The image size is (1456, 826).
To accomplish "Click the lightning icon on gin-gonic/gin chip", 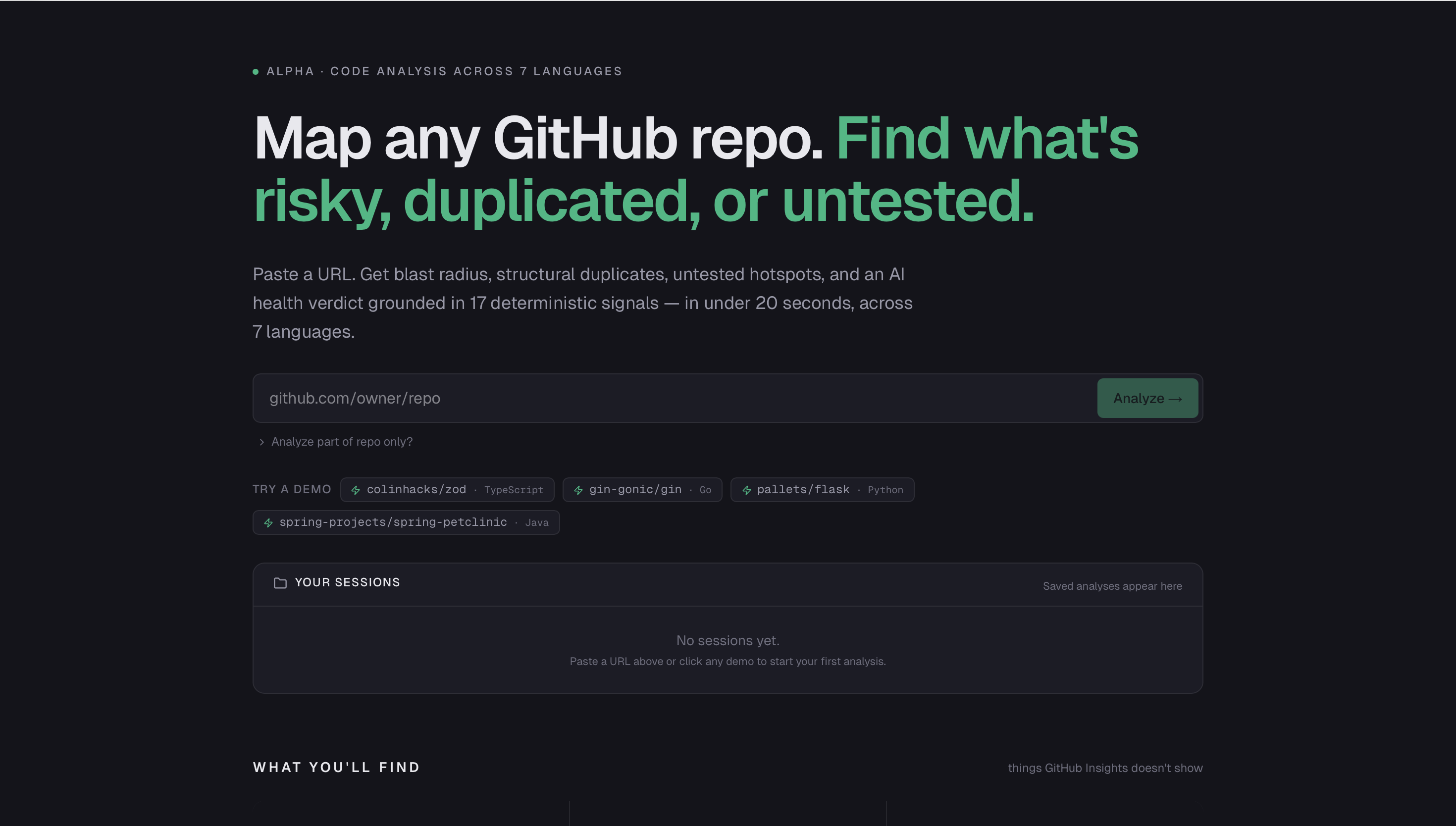I will (x=578, y=490).
